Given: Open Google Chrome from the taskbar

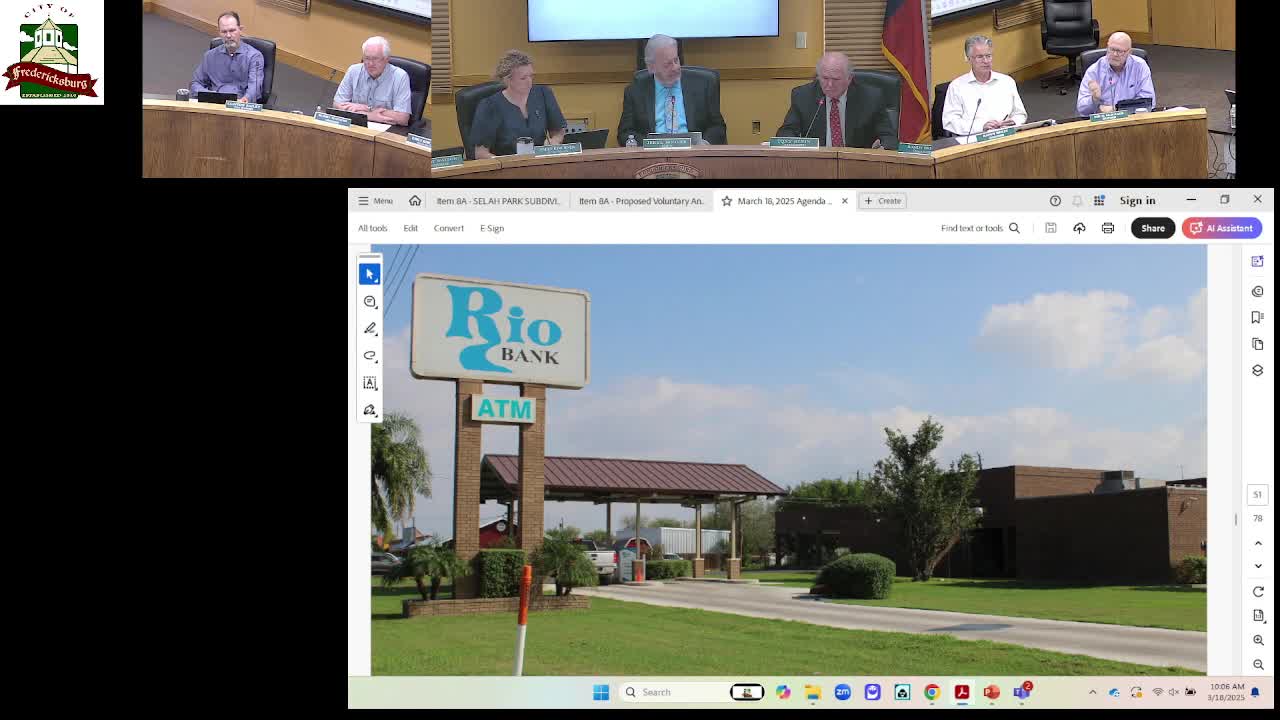Looking at the screenshot, I should tap(932, 692).
